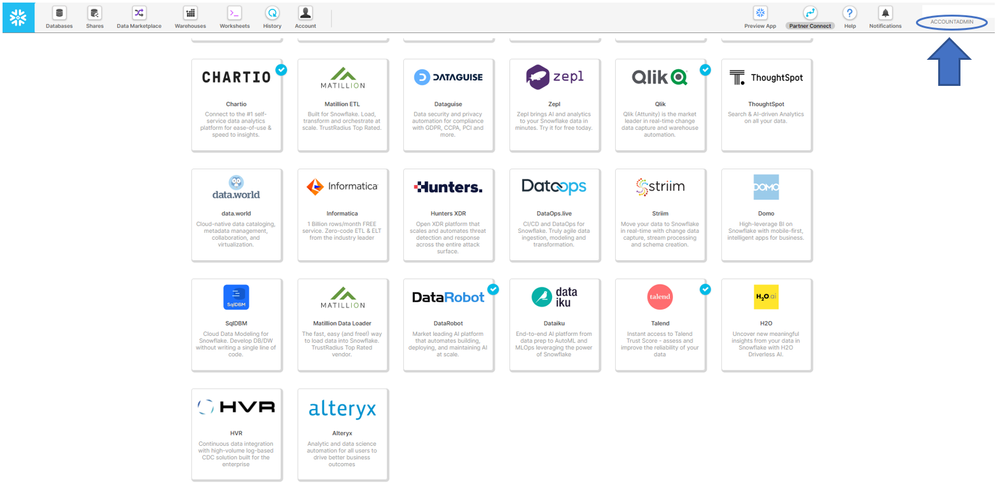998x486 pixels.
Task: Click the DataRobot logo
Action: point(448,297)
